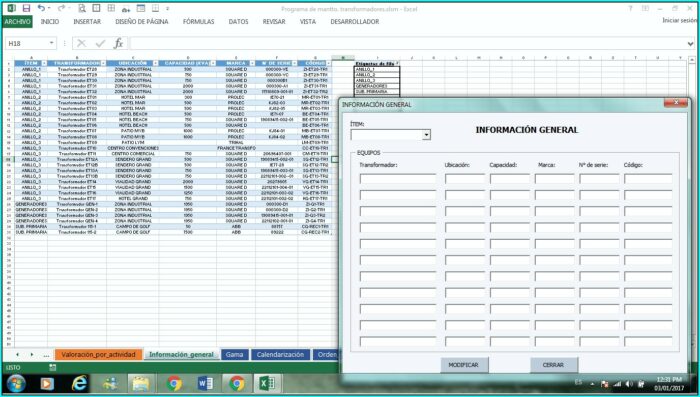
Task: Click the volume speaker tray icon
Action: (629, 384)
